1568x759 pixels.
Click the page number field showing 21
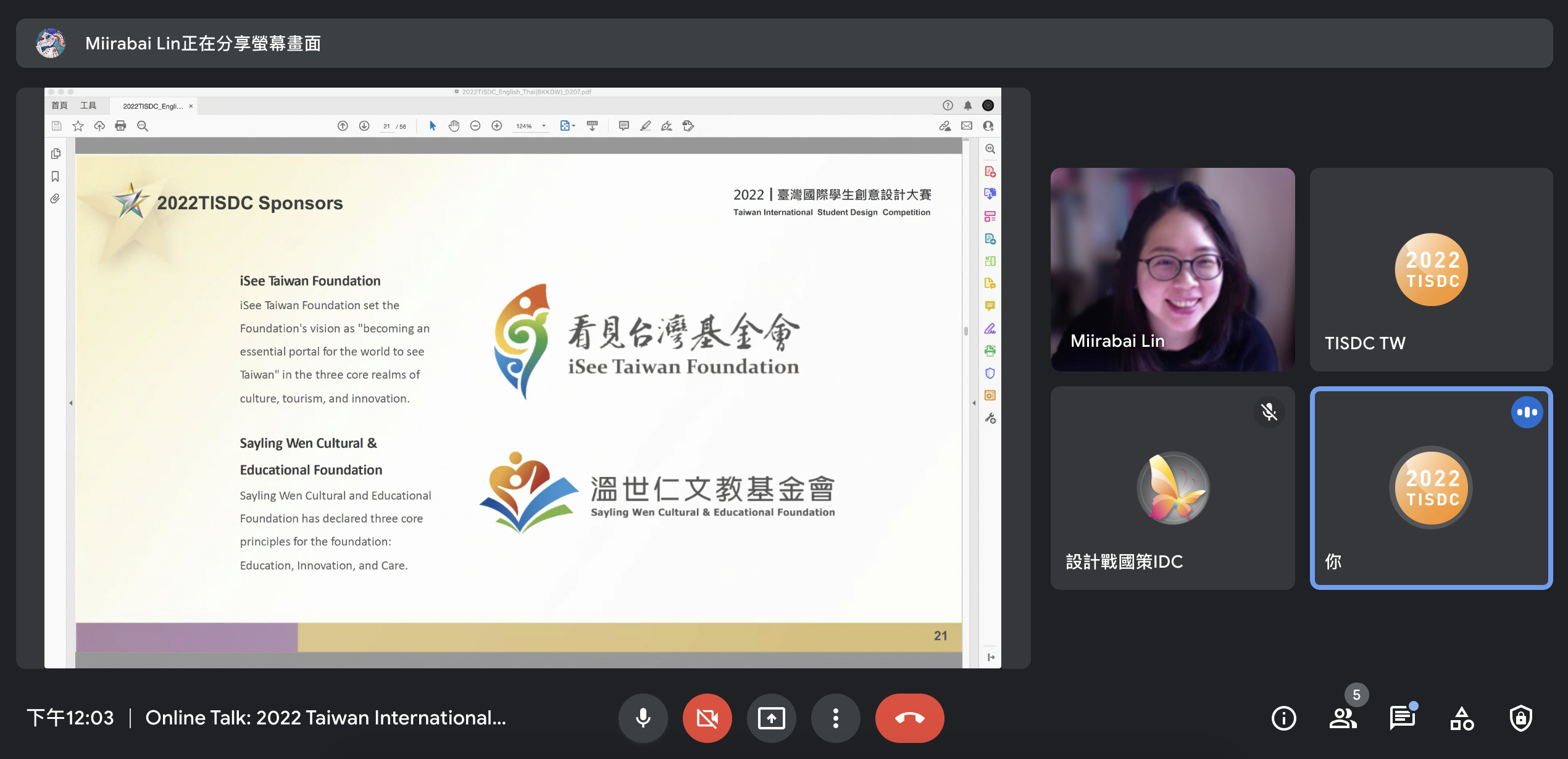386,126
